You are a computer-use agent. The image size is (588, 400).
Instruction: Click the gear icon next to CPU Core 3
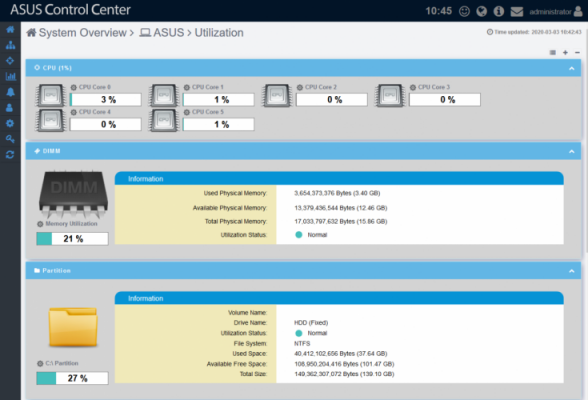click(x=413, y=87)
